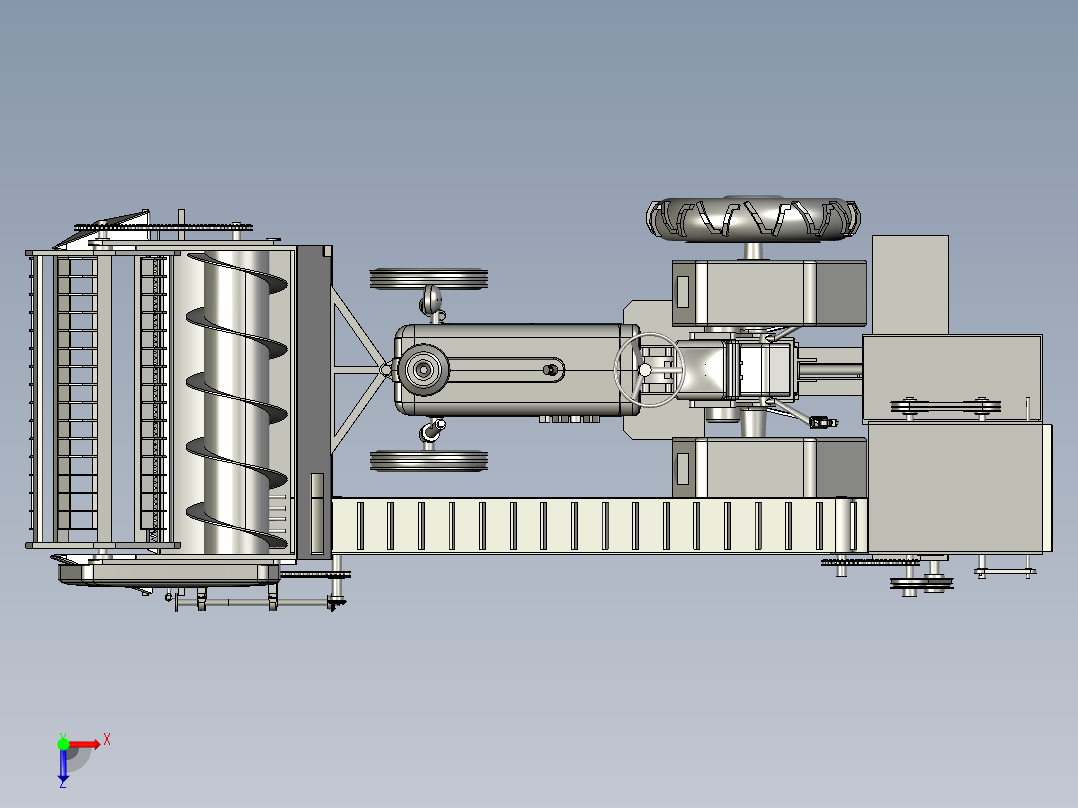Select the belt drive on the rear housing
This screenshot has width=1078, height=808.
click(x=945, y=407)
